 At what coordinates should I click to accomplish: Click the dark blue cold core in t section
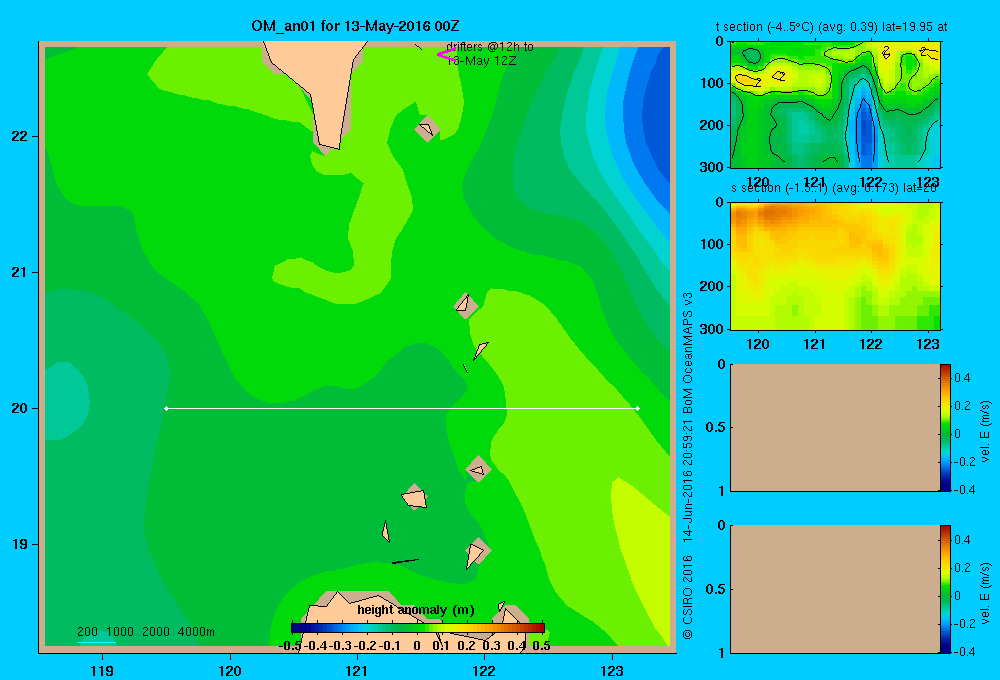[x=865, y=131]
